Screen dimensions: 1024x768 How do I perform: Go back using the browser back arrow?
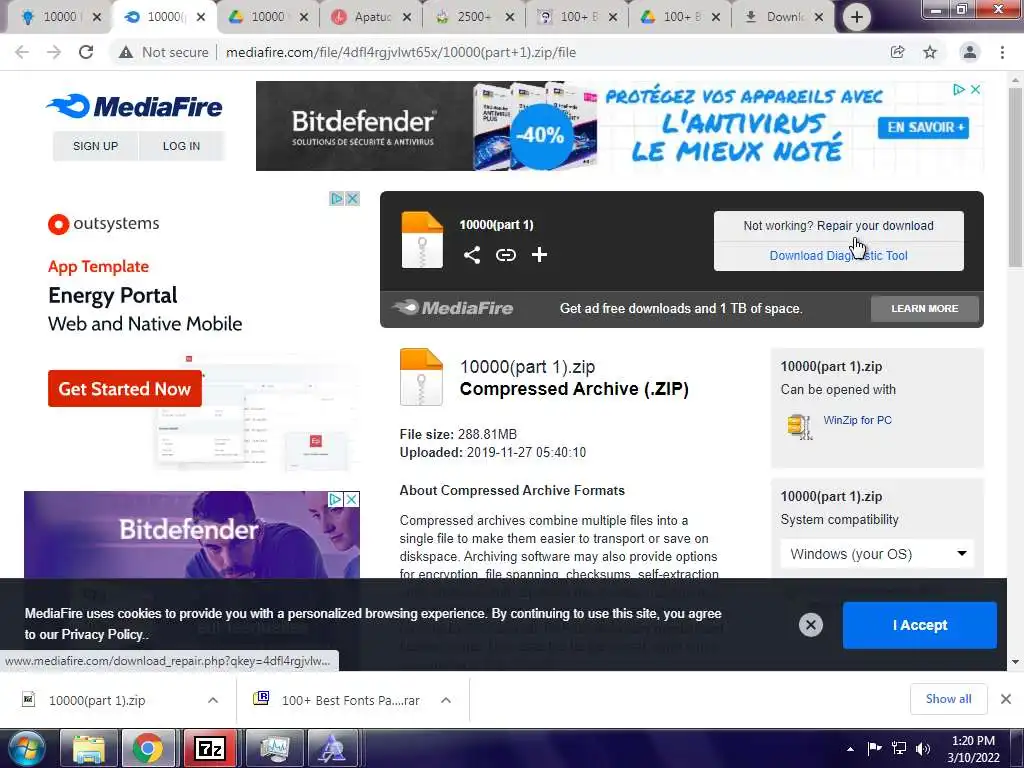(22, 52)
